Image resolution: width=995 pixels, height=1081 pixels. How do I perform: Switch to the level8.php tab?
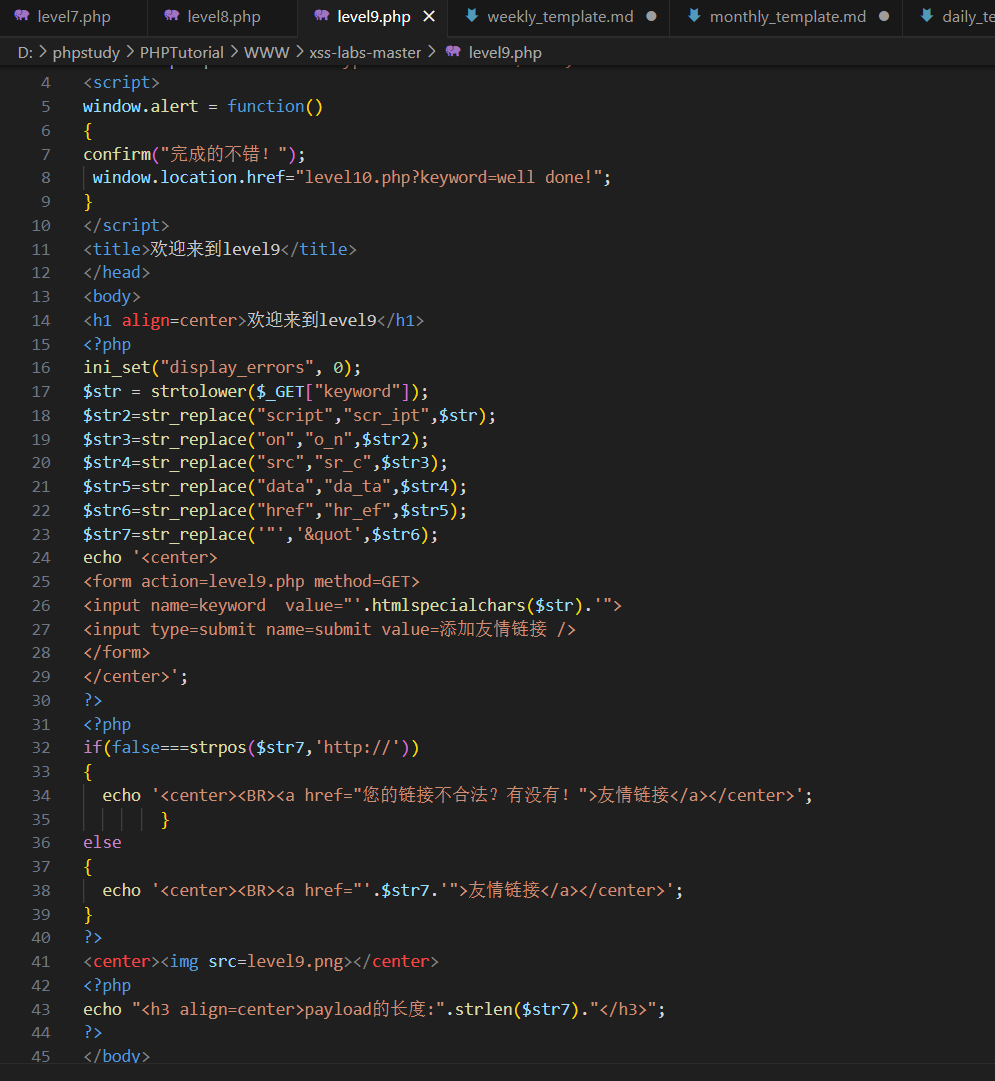pos(223,17)
